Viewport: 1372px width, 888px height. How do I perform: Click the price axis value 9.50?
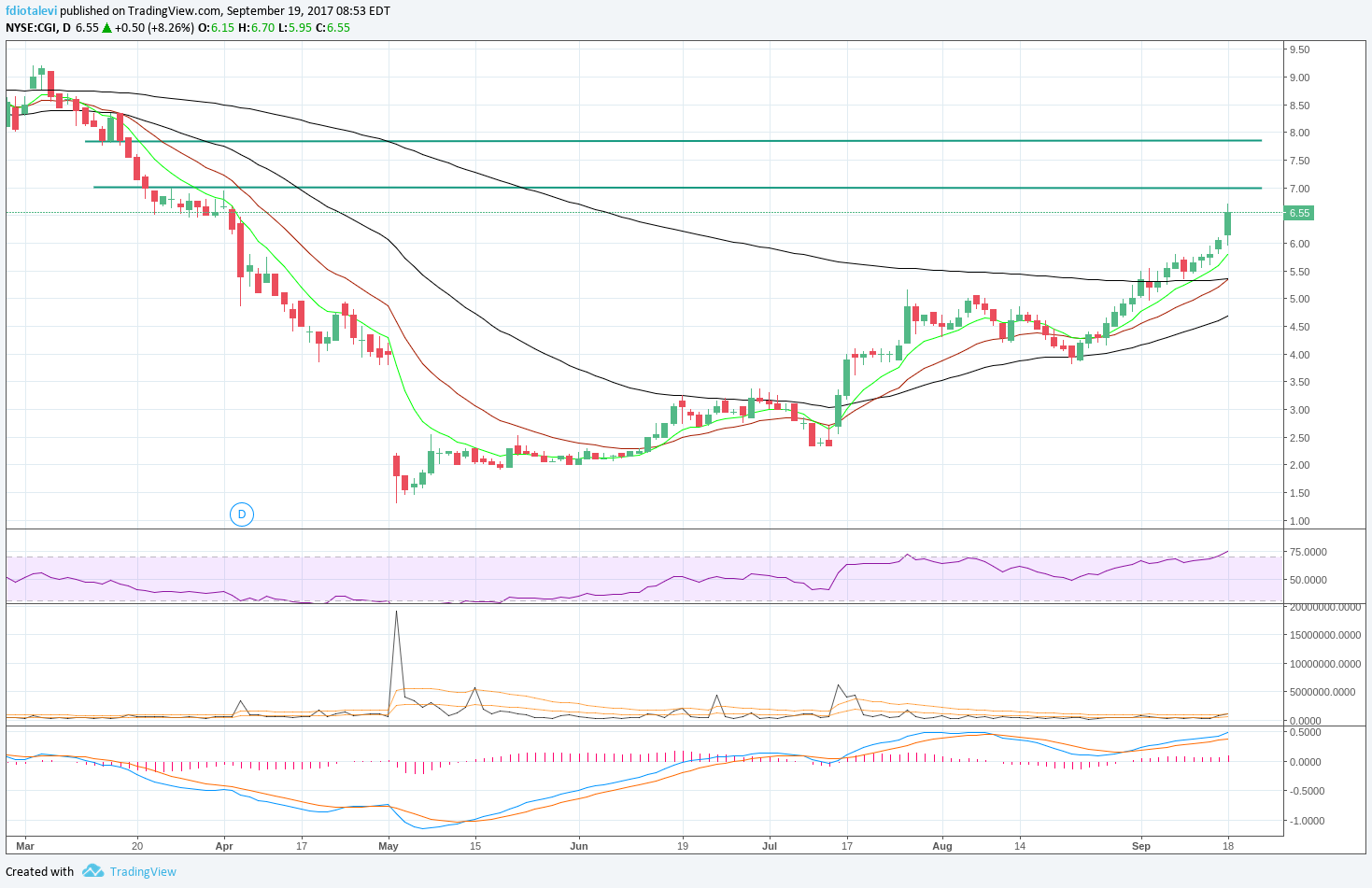1299,49
